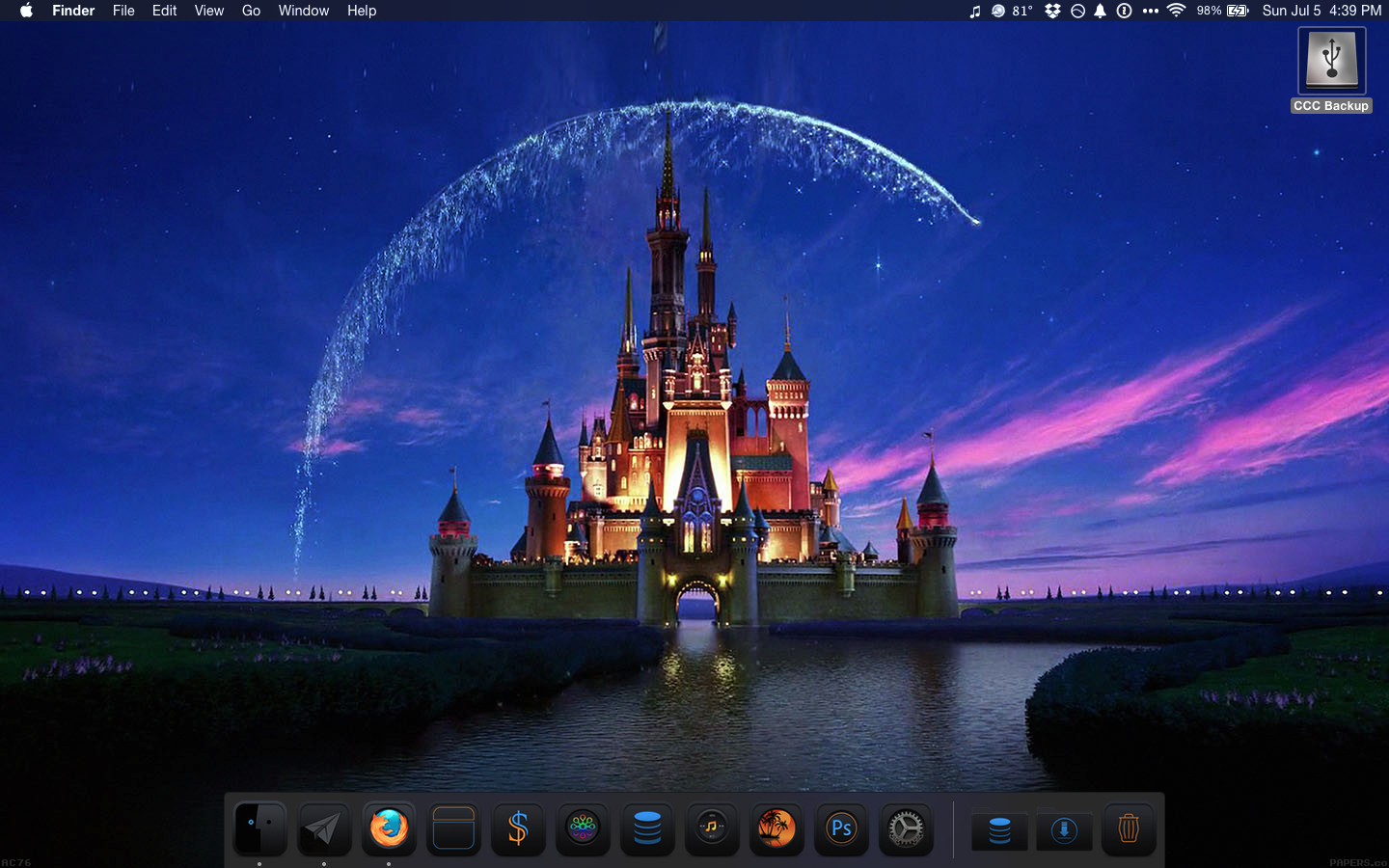Viewport: 1389px width, 868px height.
Task: Open the 81° weather menu bar item
Action: click(x=1012, y=11)
